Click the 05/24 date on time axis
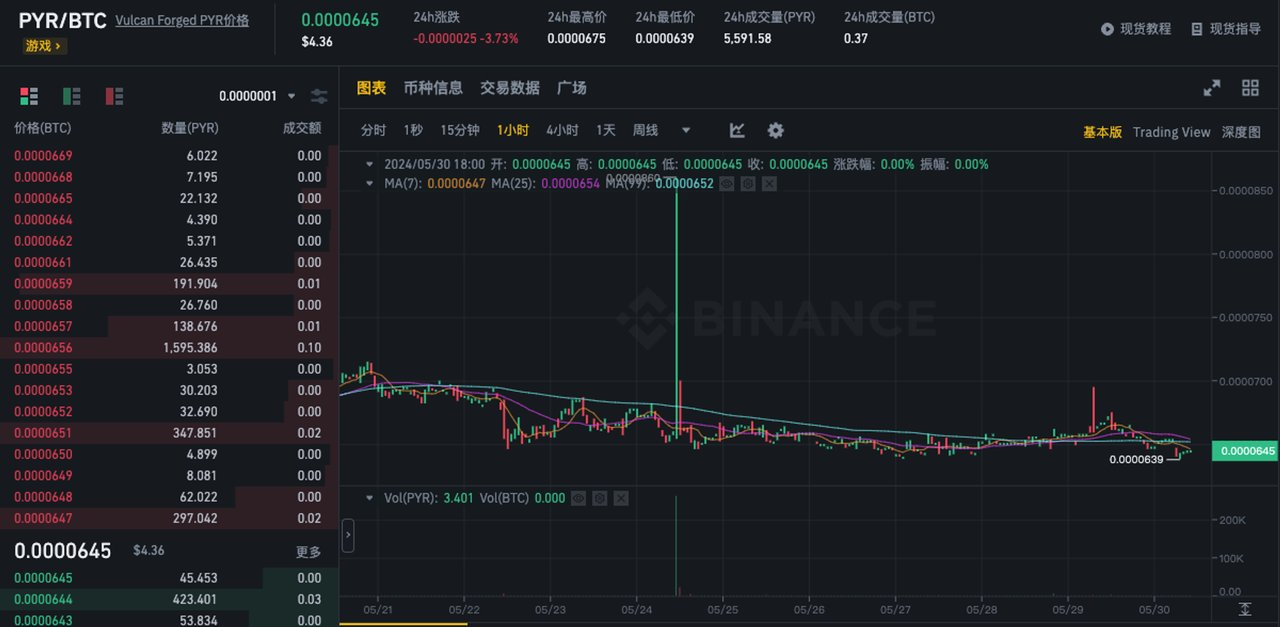The width and height of the screenshot is (1280, 627). pyautogui.click(x=637, y=608)
